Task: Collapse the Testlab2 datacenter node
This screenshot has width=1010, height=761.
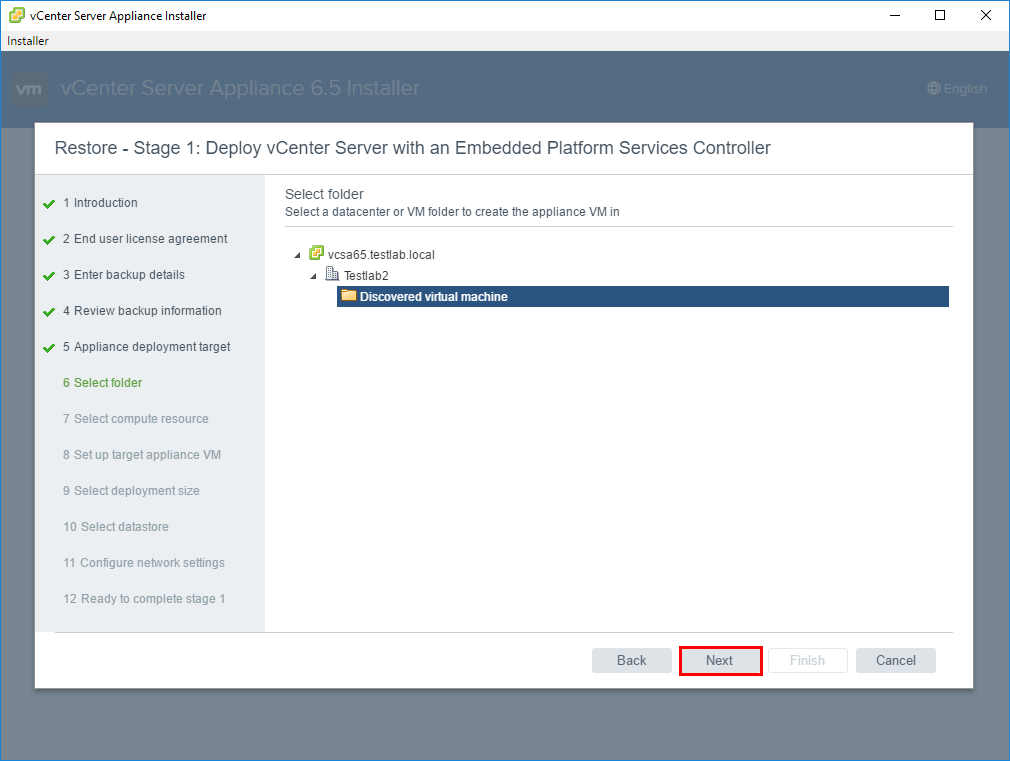Action: tap(314, 276)
